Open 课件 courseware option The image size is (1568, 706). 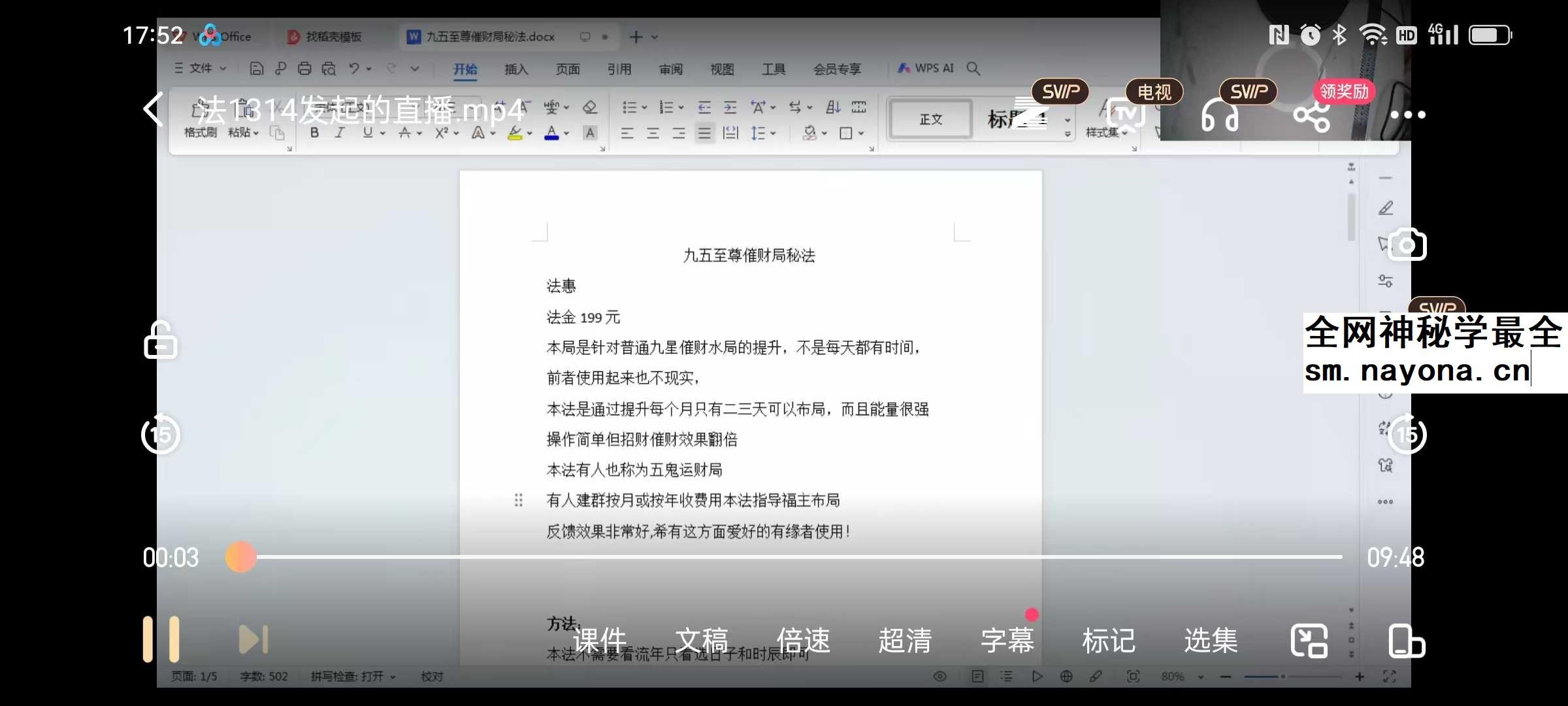coord(600,641)
